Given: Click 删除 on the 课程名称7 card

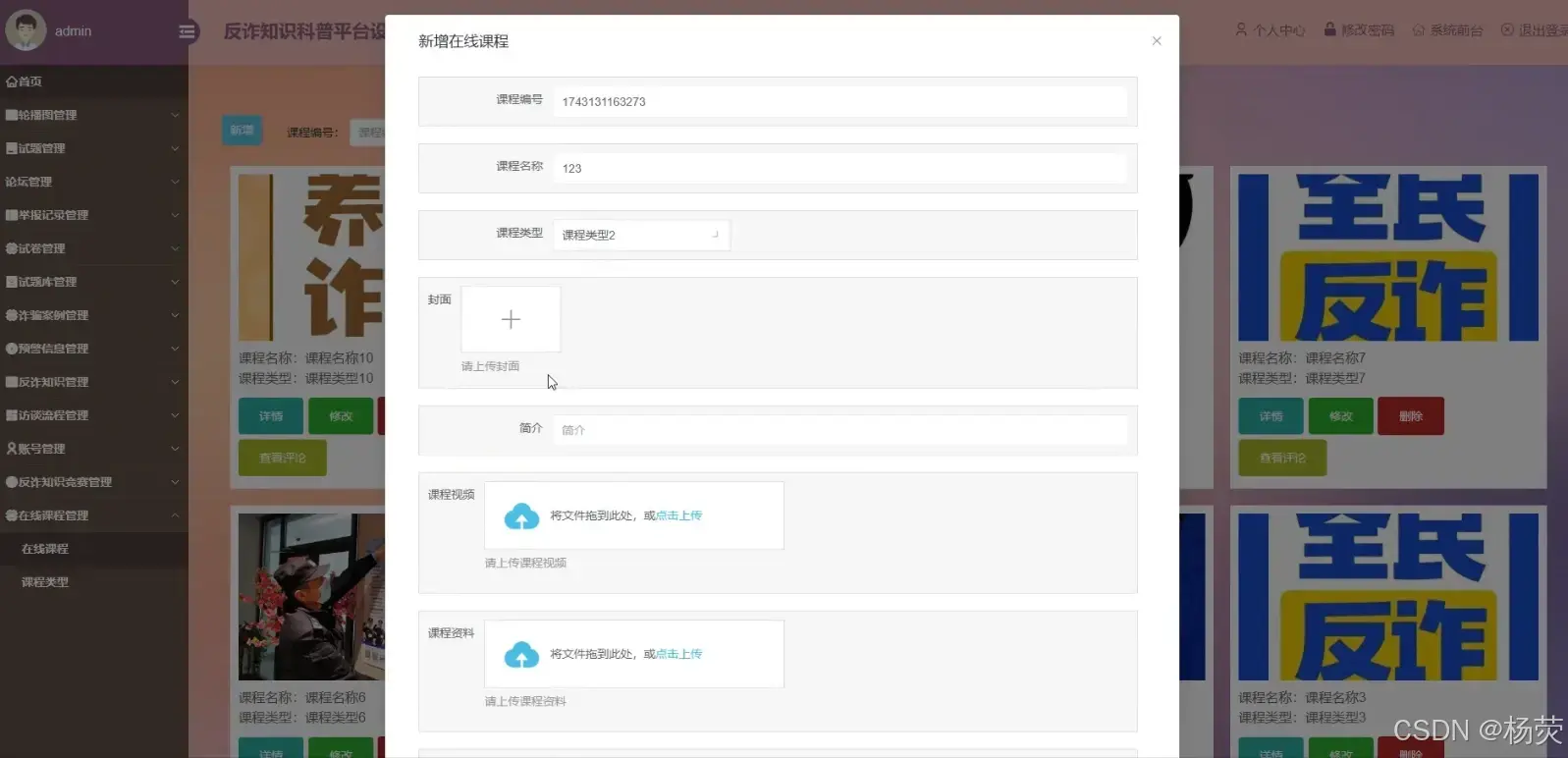Looking at the screenshot, I should tap(1411, 416).
